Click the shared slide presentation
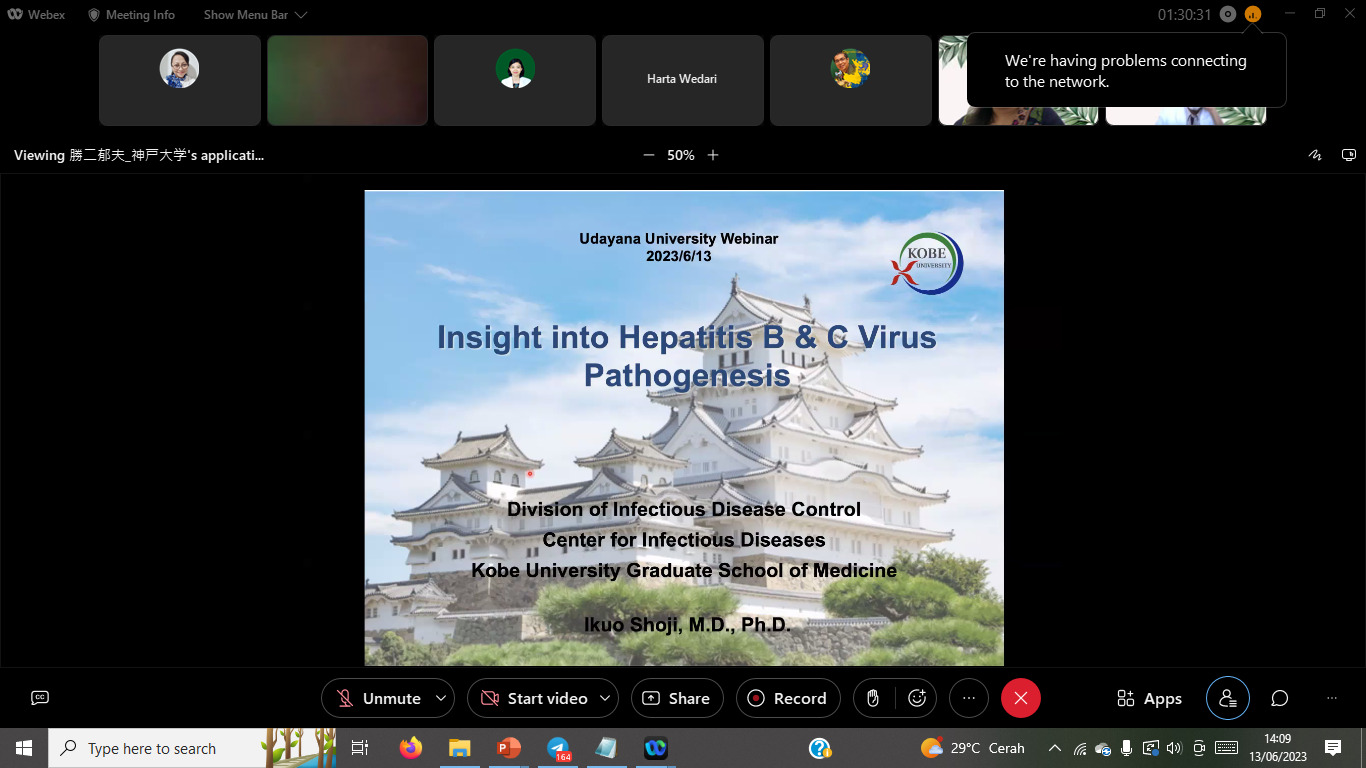 pyautogui.click(x=684, y=428)
